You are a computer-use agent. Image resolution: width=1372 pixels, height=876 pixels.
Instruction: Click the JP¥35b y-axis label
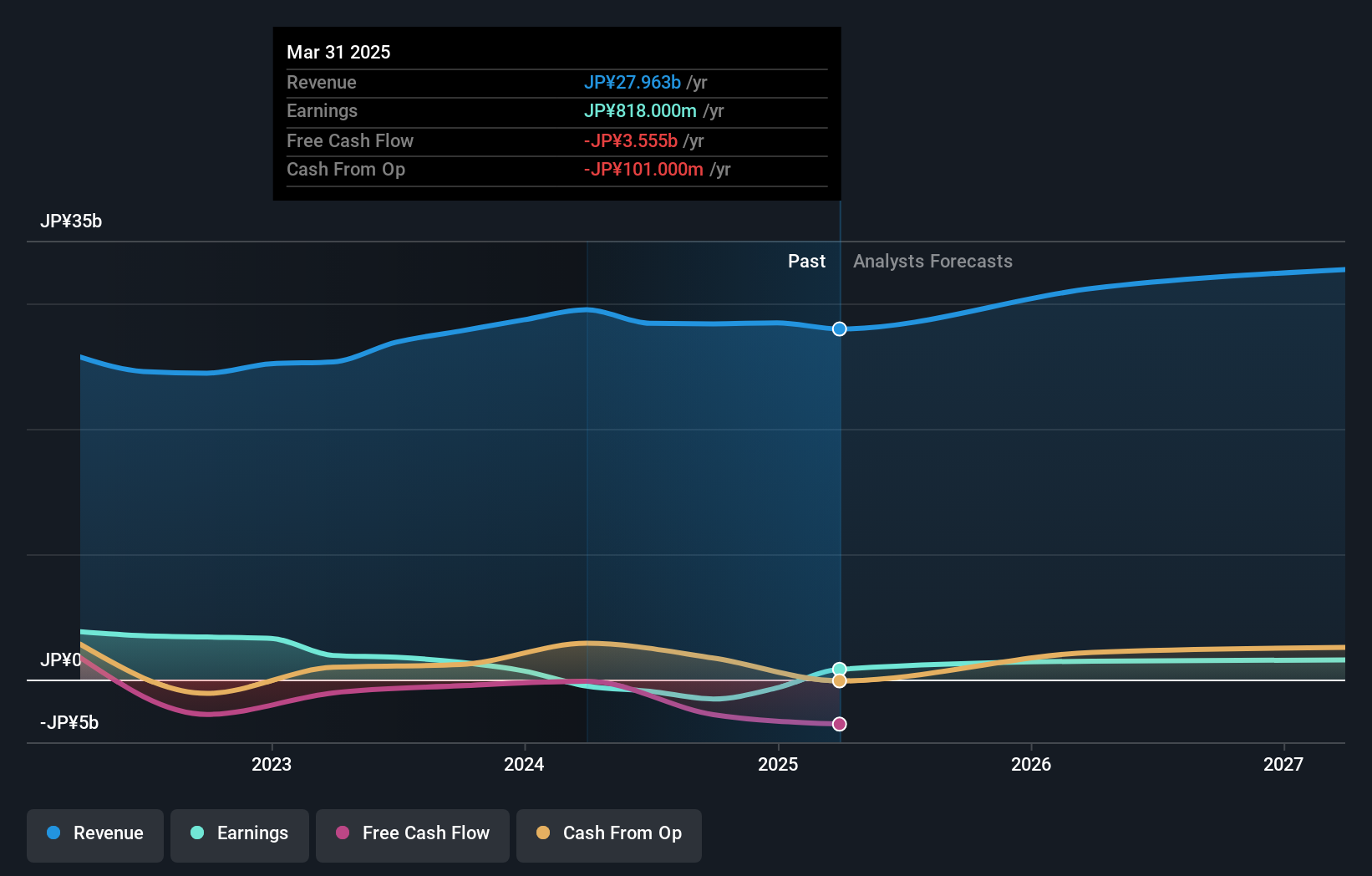pos(71,221)
